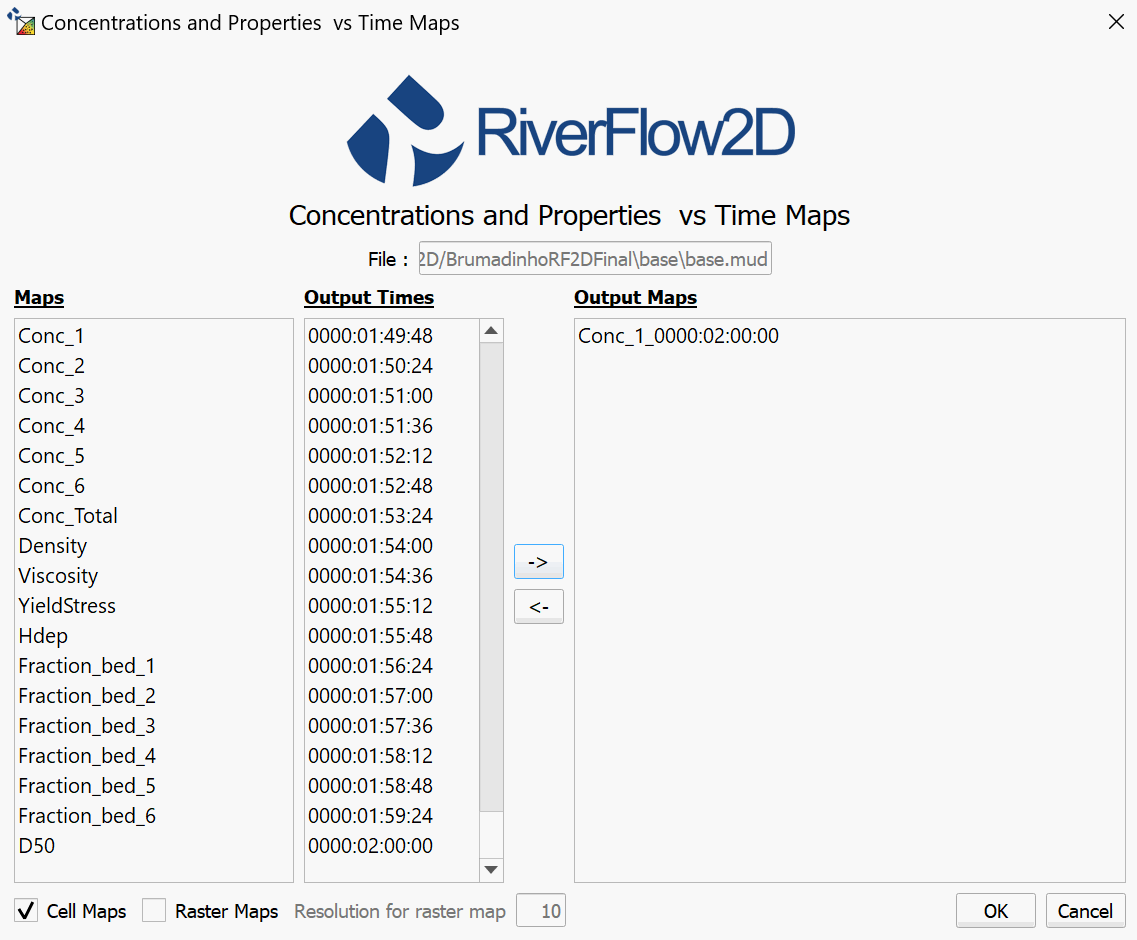Image resolution: width=1137 pixels, height=940 pixels.
Task: Pick the D50 map item
Action: coord(37,846)
